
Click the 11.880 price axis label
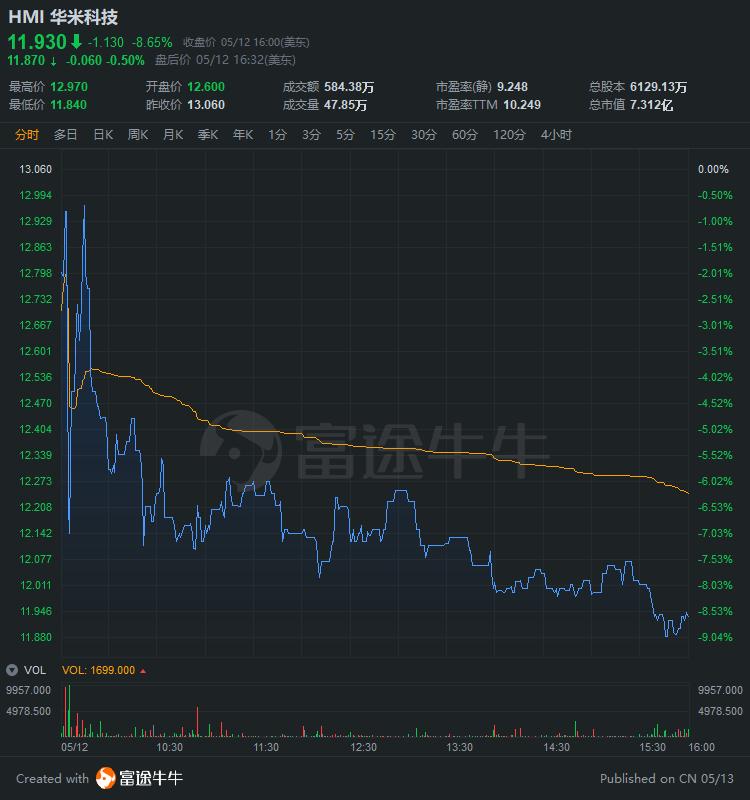pyautogui.click(x=35, y=637)
